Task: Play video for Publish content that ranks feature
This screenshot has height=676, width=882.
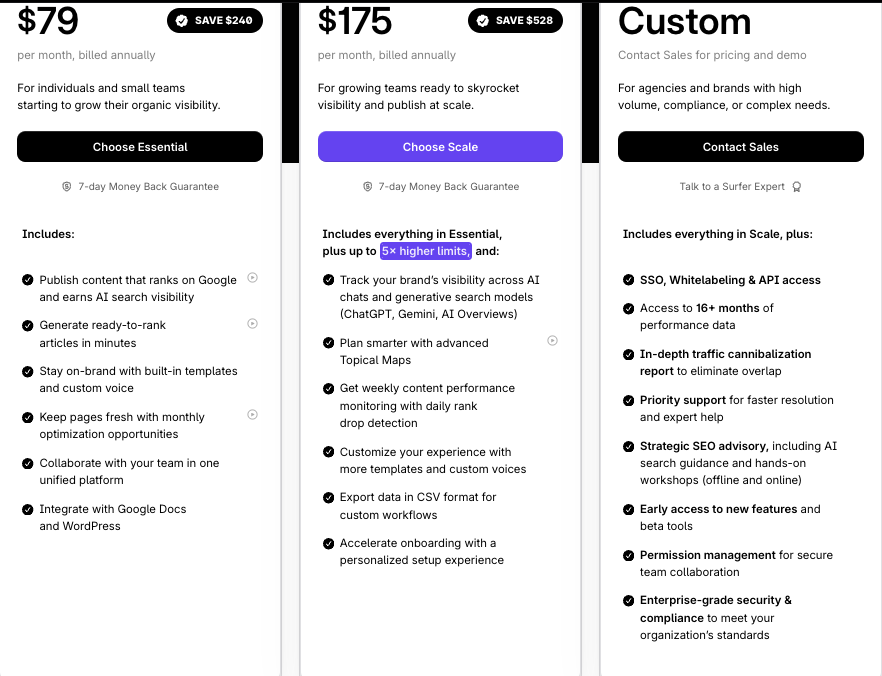Action: click(252, 278)
